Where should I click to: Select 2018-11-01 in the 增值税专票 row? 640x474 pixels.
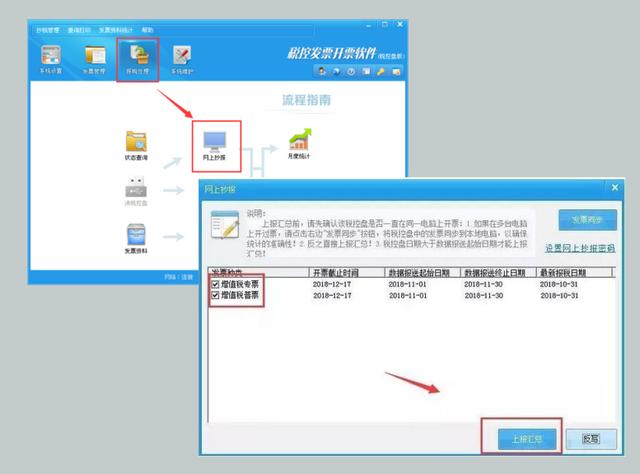click(407, 284)
